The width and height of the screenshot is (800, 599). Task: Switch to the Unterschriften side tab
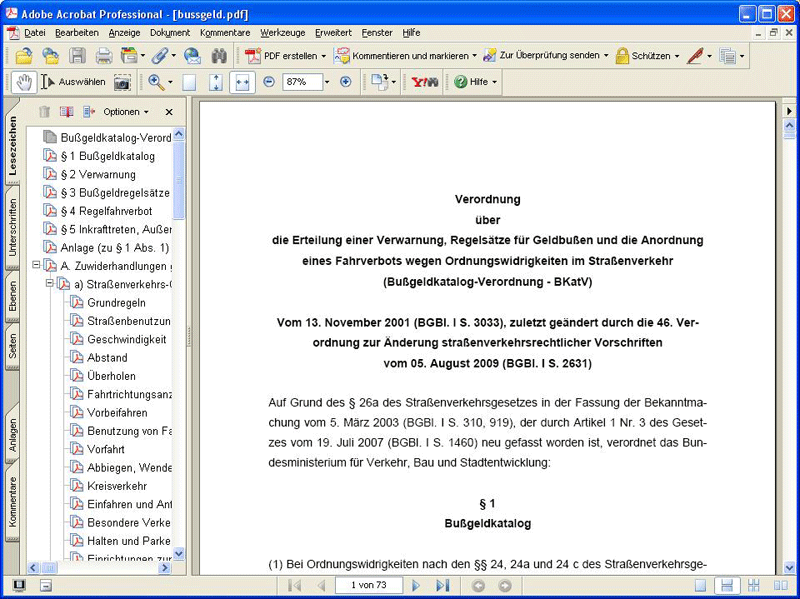tap(12, 228)
